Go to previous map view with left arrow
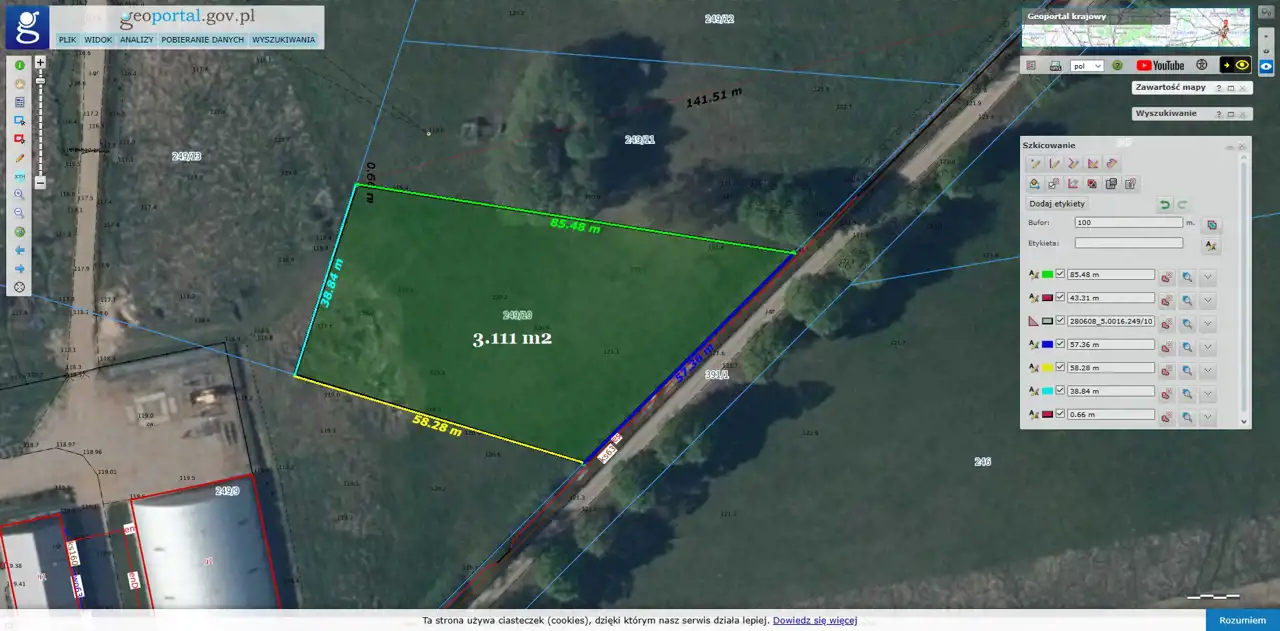Image resolution: width=1280 pixels, height=631 pixels. [19, 250]
